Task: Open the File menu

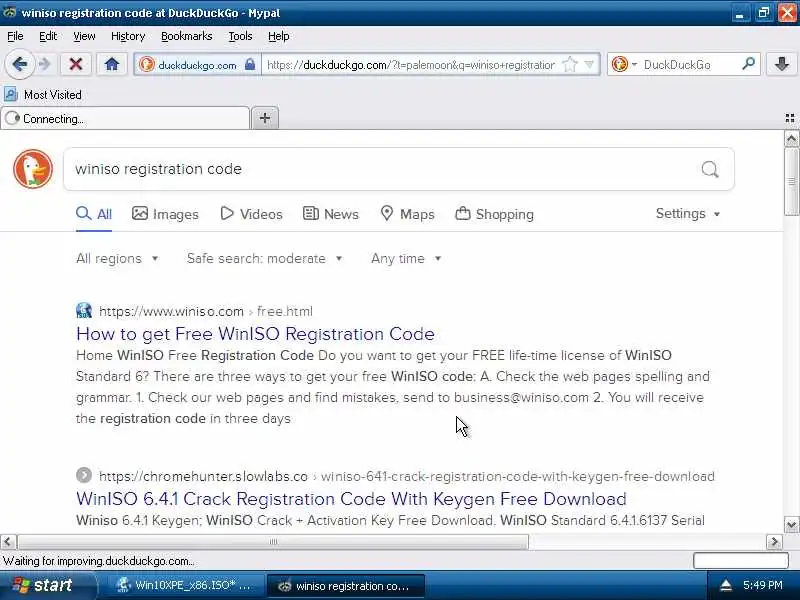Action: pyautogui.click(x=15, y=36)
